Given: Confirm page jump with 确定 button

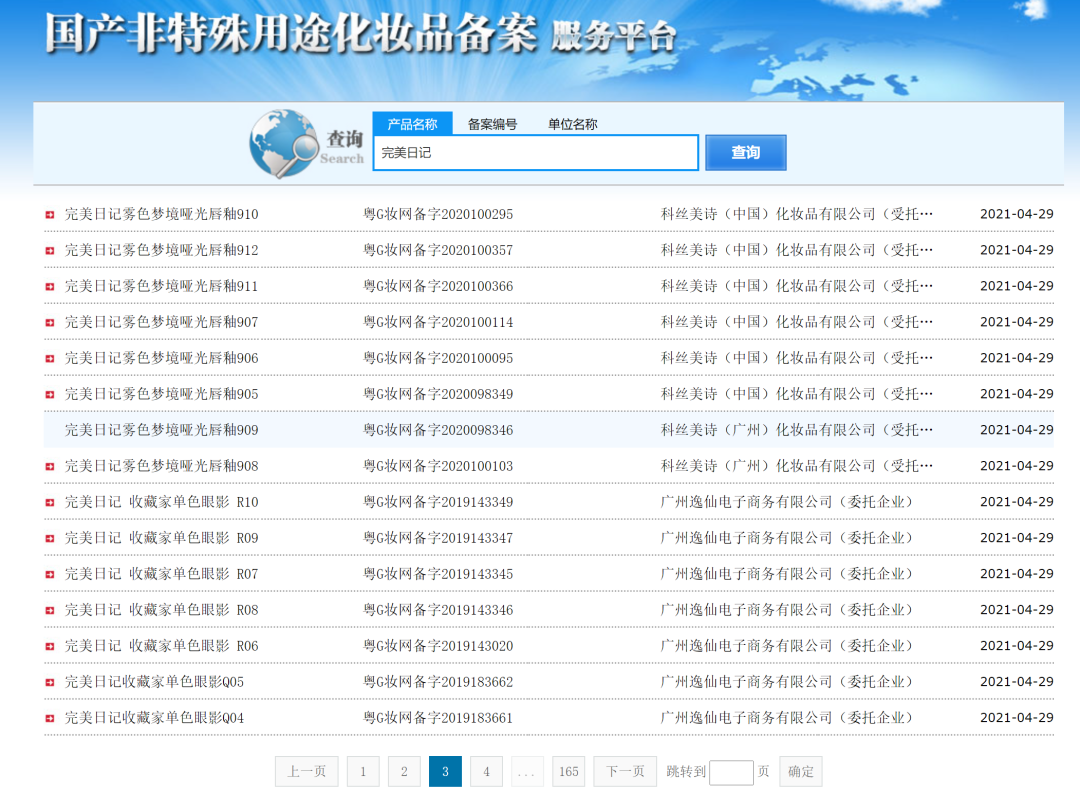Looking at the screenshot, I should (800, 772).
